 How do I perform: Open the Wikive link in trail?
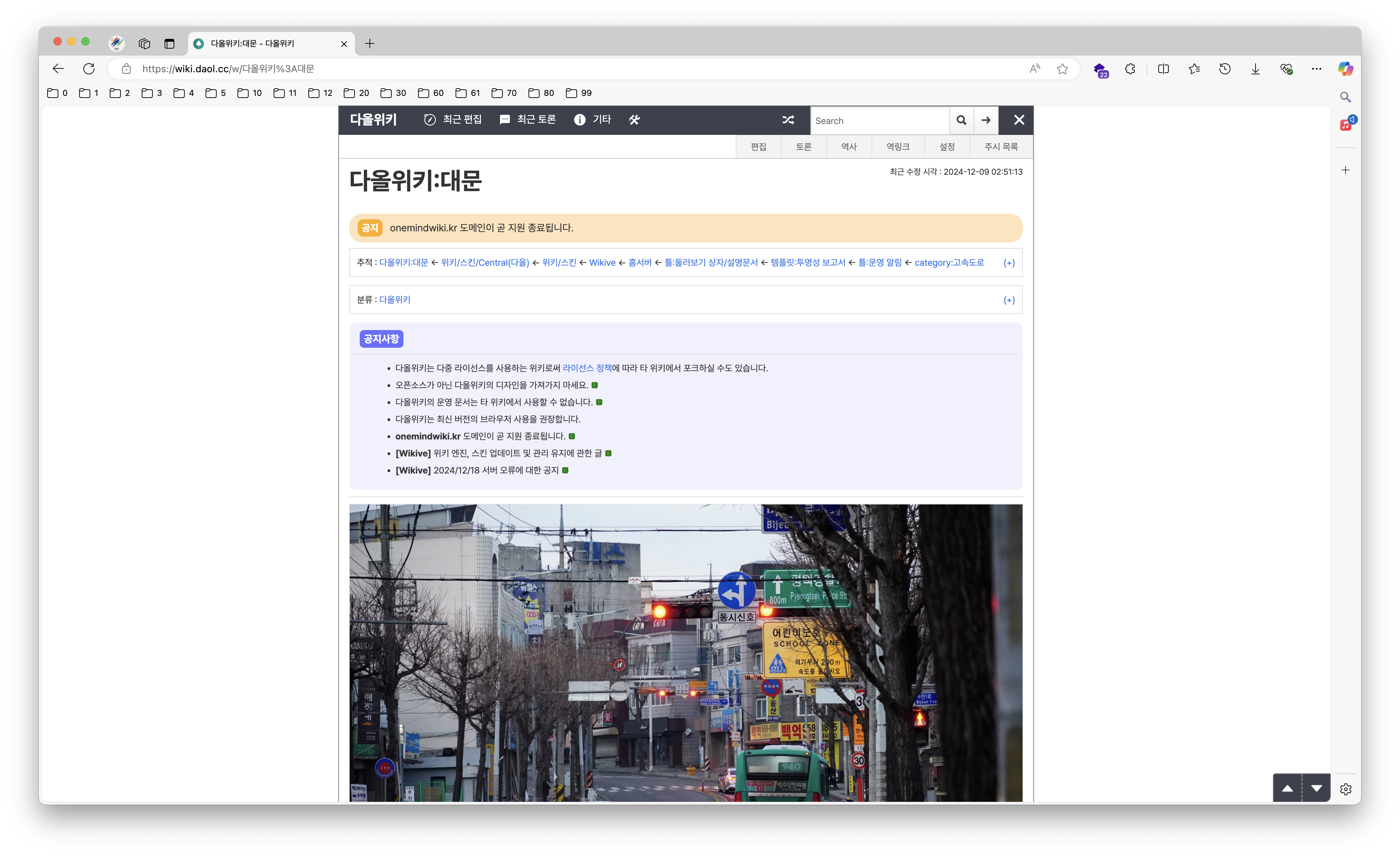point(602,263)
